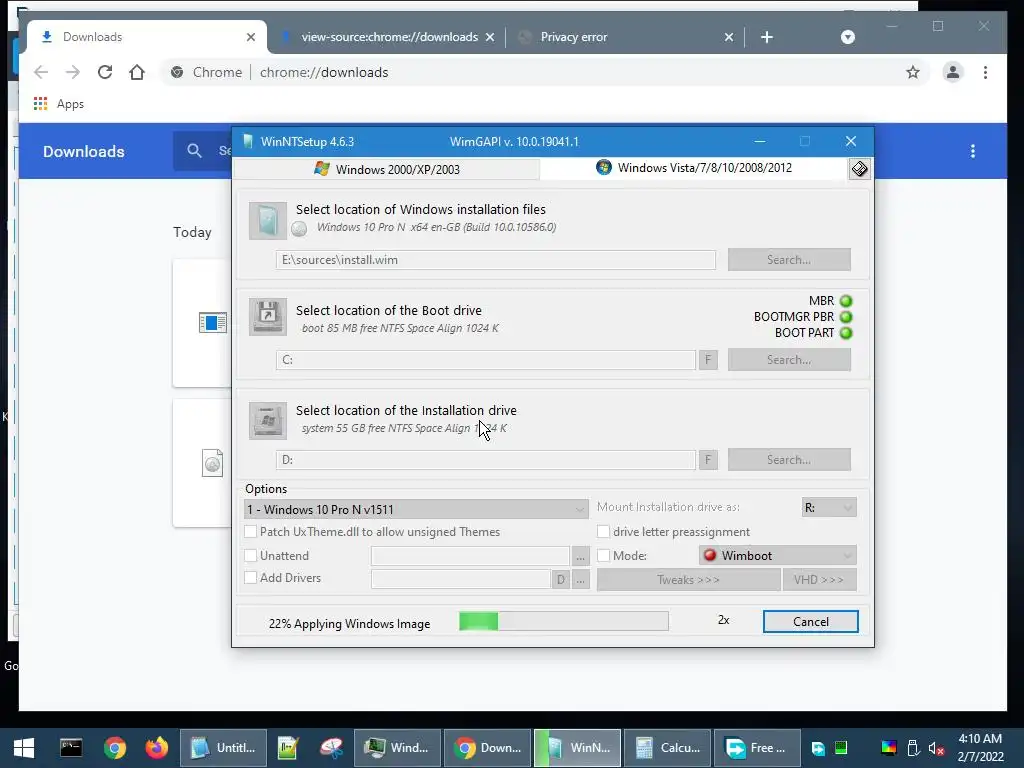Click the browse ellipsis button for Unattend
This screenshot has width=1024, height=768.
580,556
